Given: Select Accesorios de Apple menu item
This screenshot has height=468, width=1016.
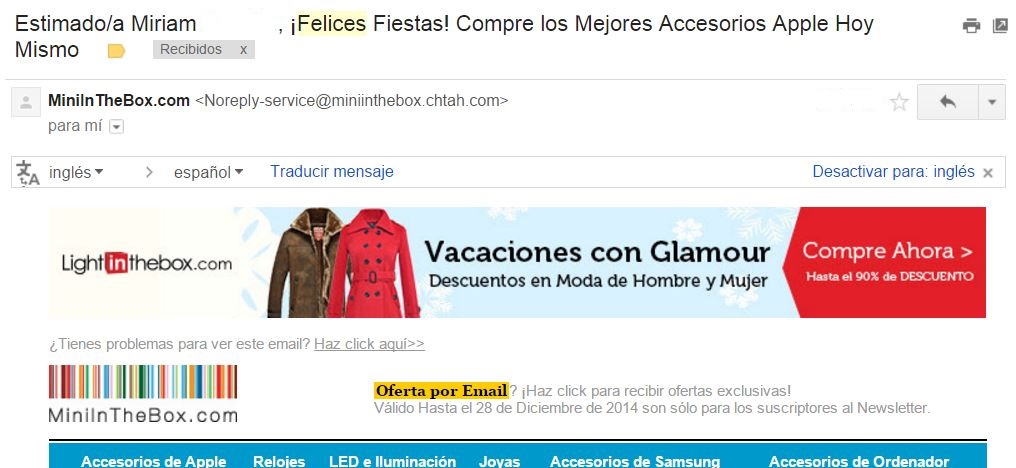Looking at the screenshot, I should pyautogui.click(x=154, y=462).
